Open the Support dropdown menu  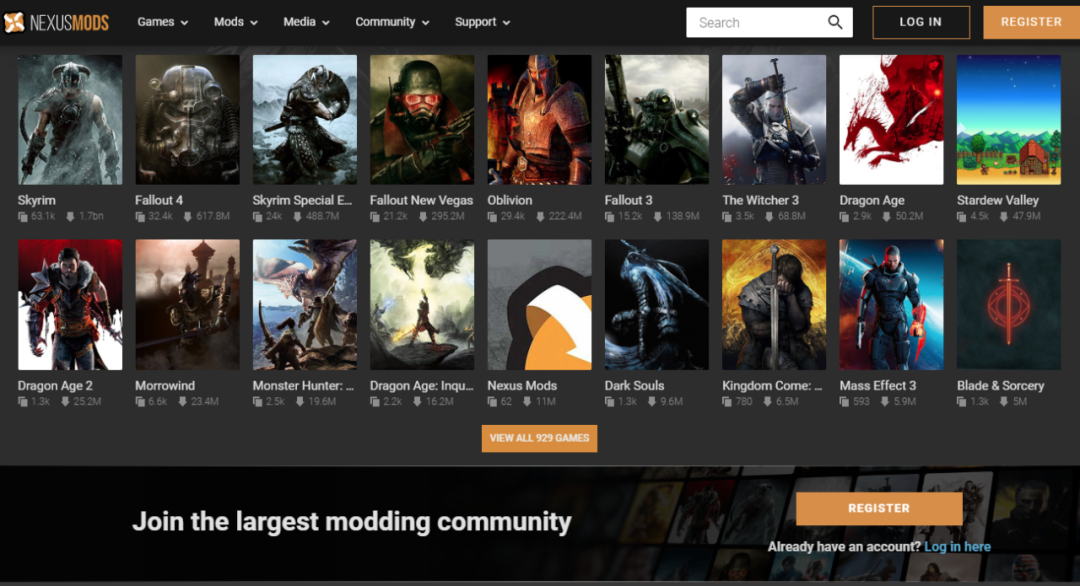(482, 22)
